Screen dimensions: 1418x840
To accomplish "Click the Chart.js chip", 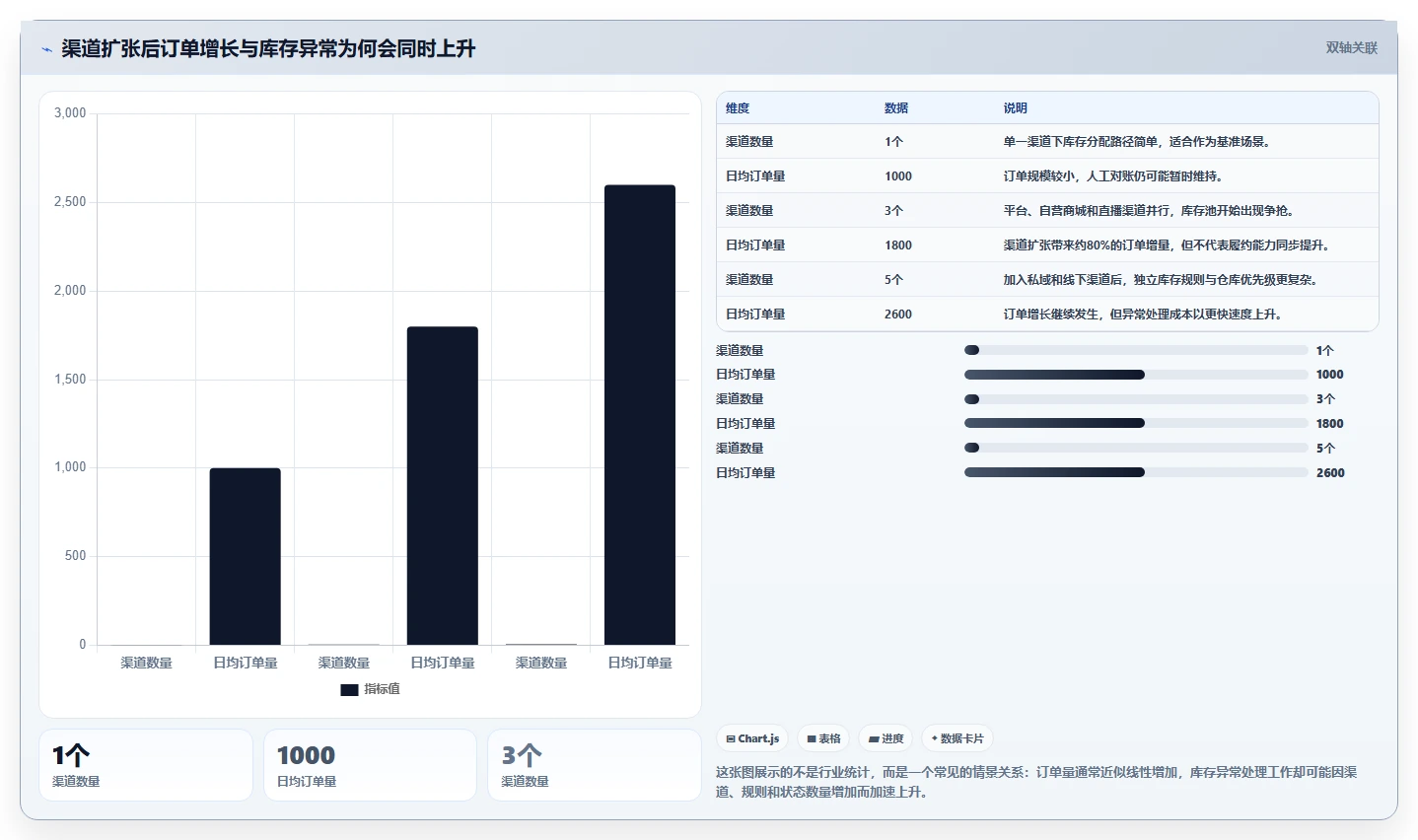I will tap(752, 738).
